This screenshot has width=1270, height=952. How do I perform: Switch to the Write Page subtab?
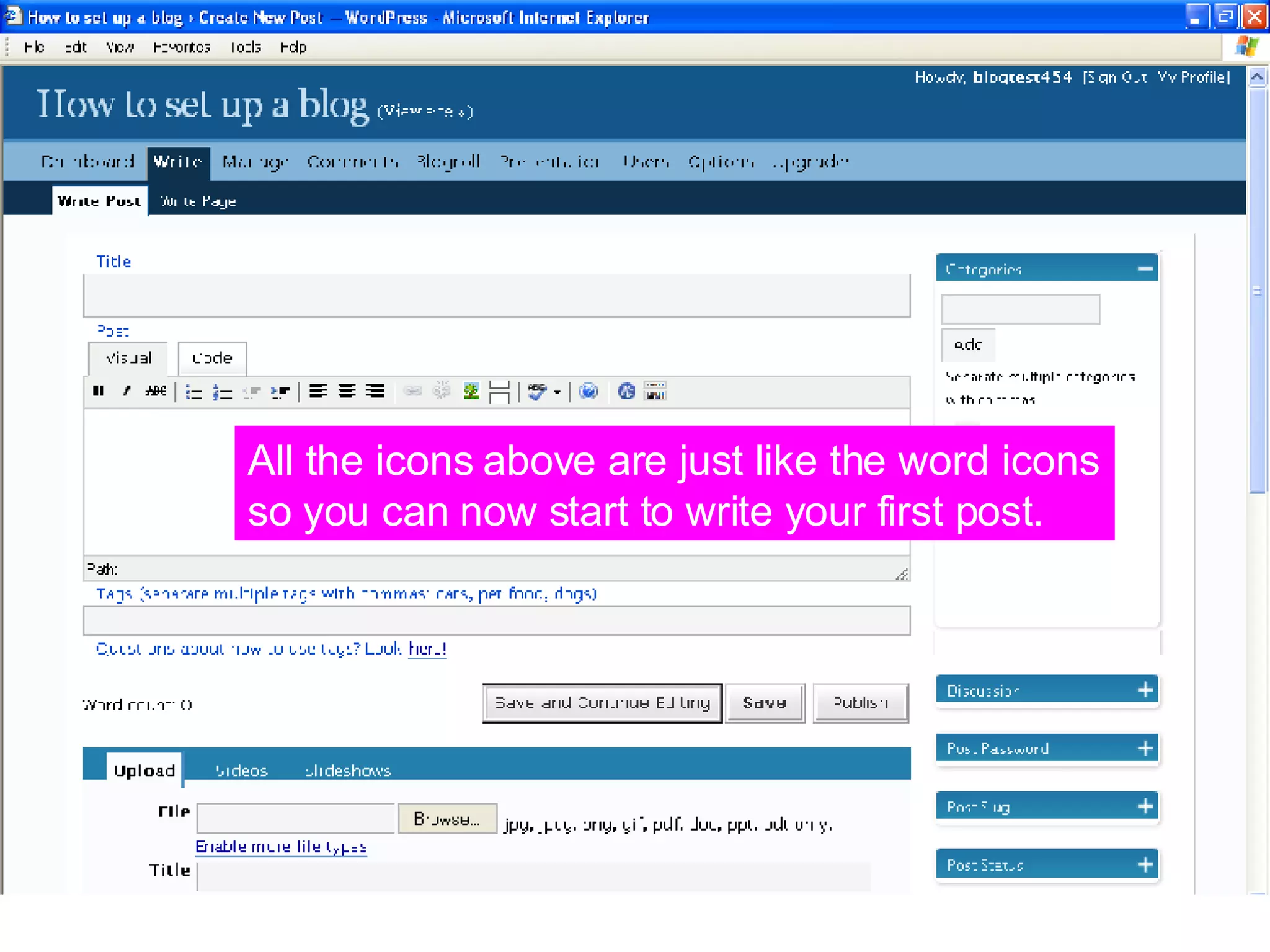(198, 201)
